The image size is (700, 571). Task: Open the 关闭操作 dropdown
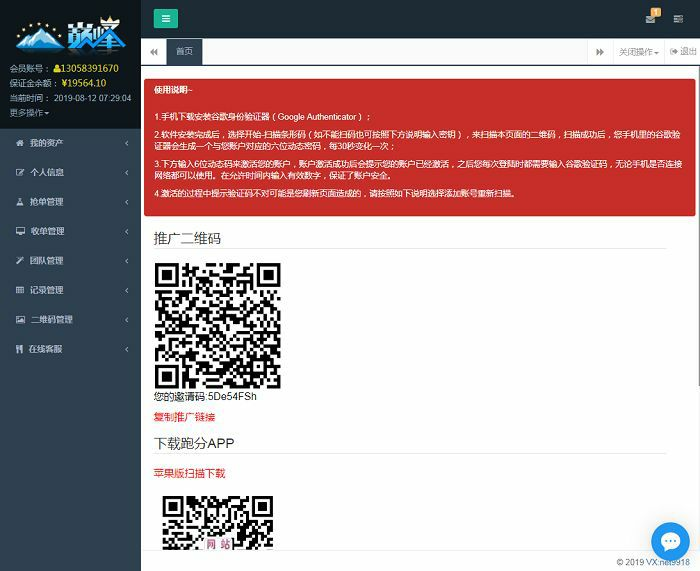click(x=638, y=52)
